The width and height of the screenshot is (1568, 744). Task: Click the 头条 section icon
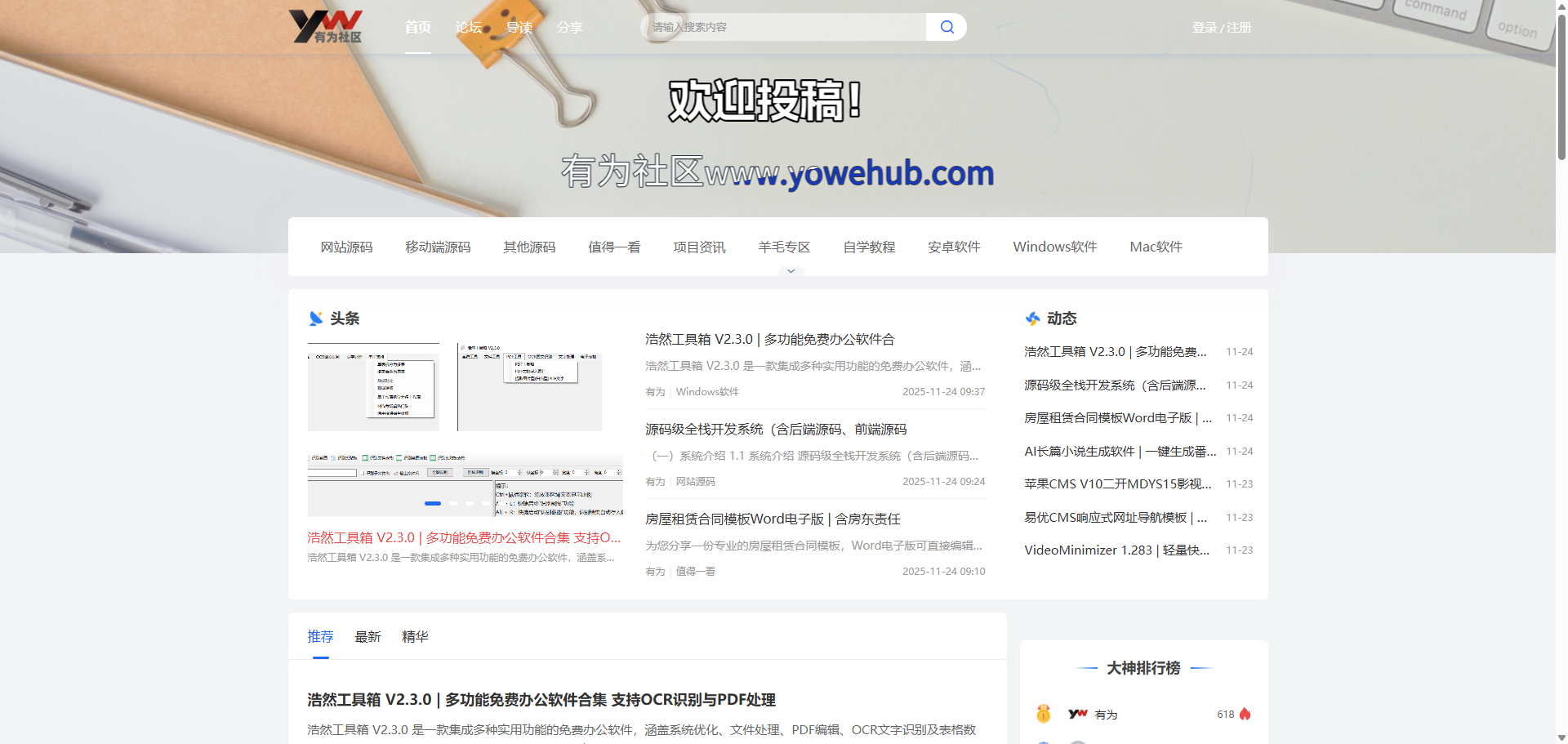[316, 319]
